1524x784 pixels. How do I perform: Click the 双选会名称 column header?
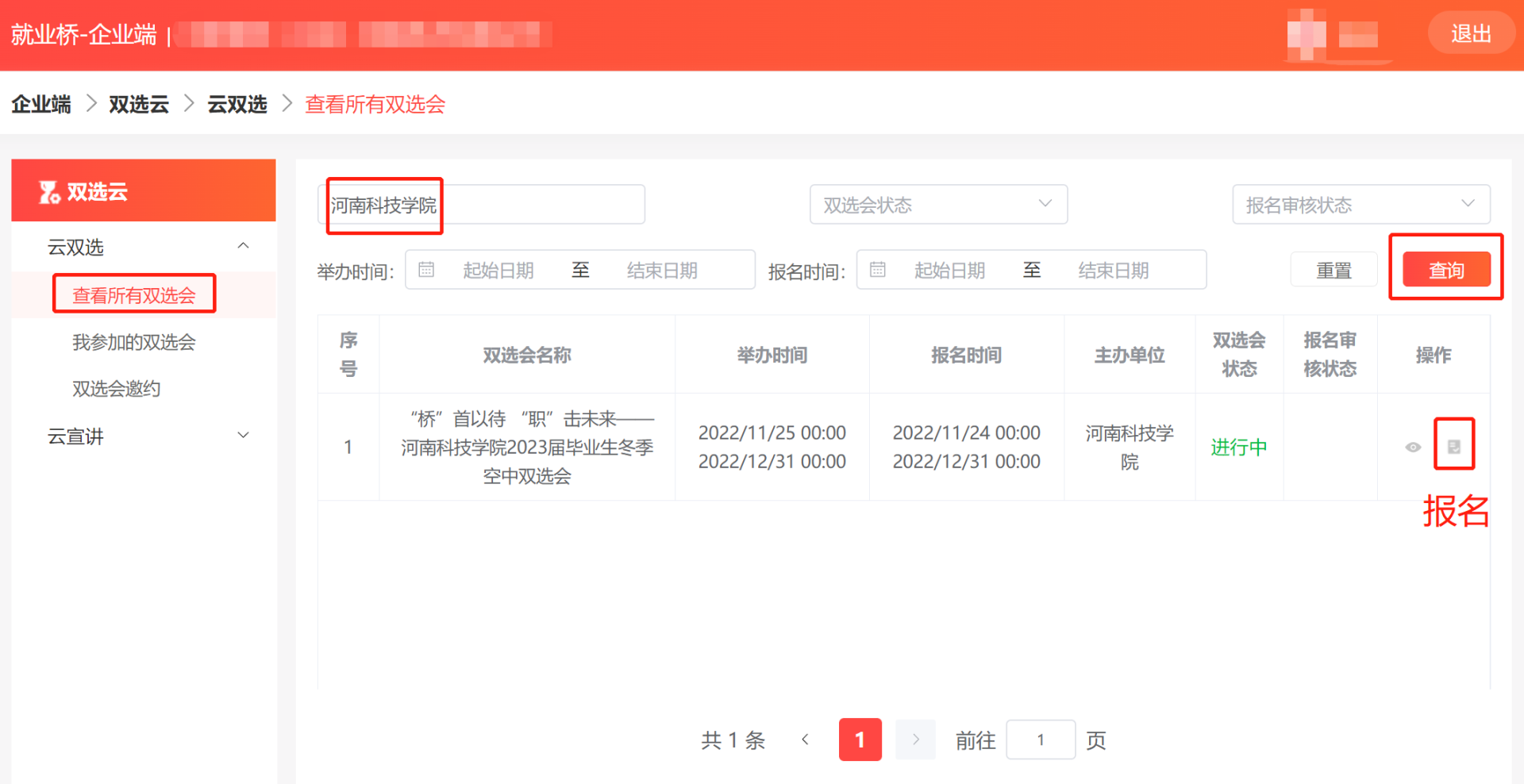pyautogui.click(x=527, y=355)
